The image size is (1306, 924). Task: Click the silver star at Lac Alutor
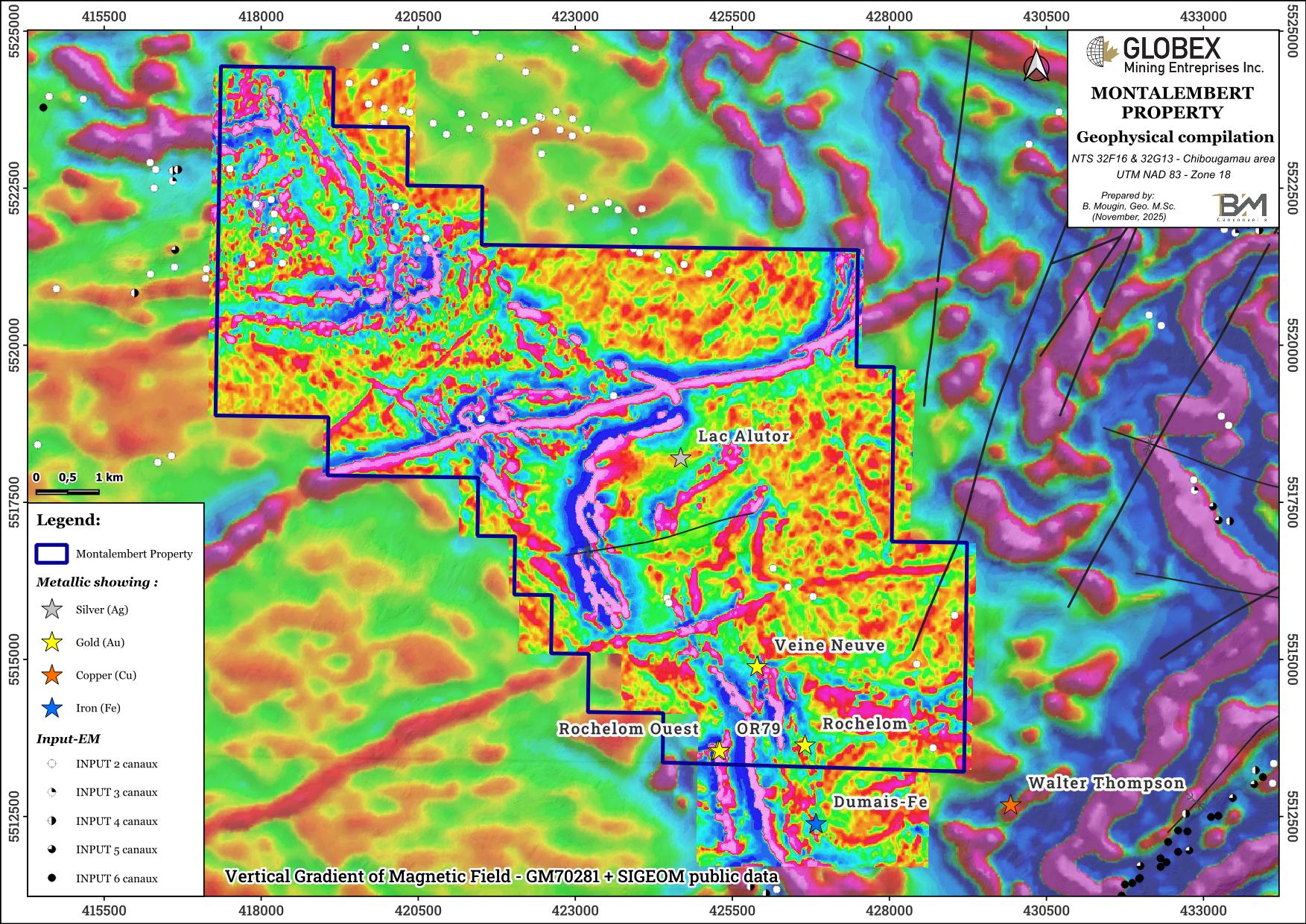pyautogui.click(x=680, y=458)
